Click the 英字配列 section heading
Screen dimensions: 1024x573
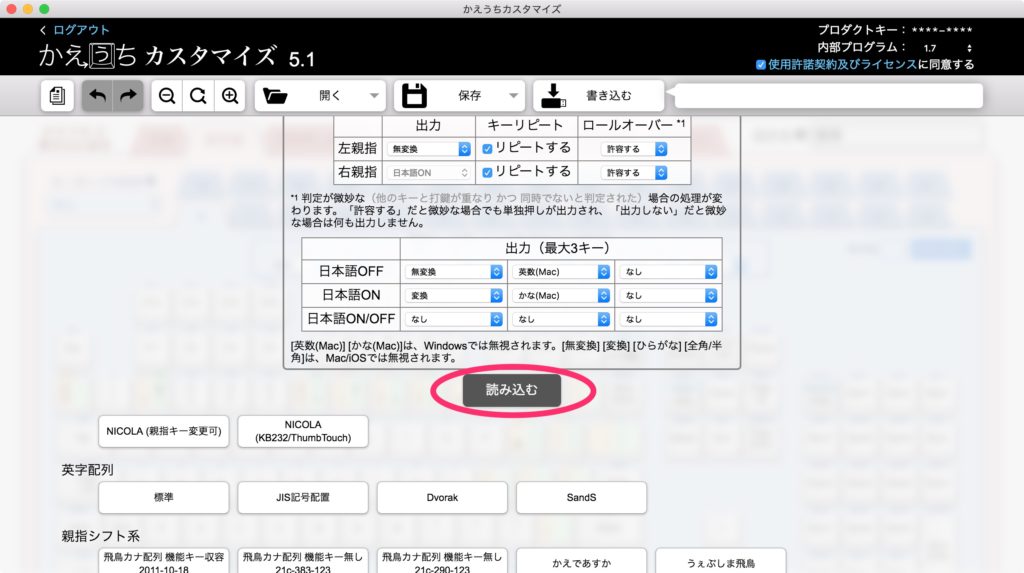click(88, 470)
